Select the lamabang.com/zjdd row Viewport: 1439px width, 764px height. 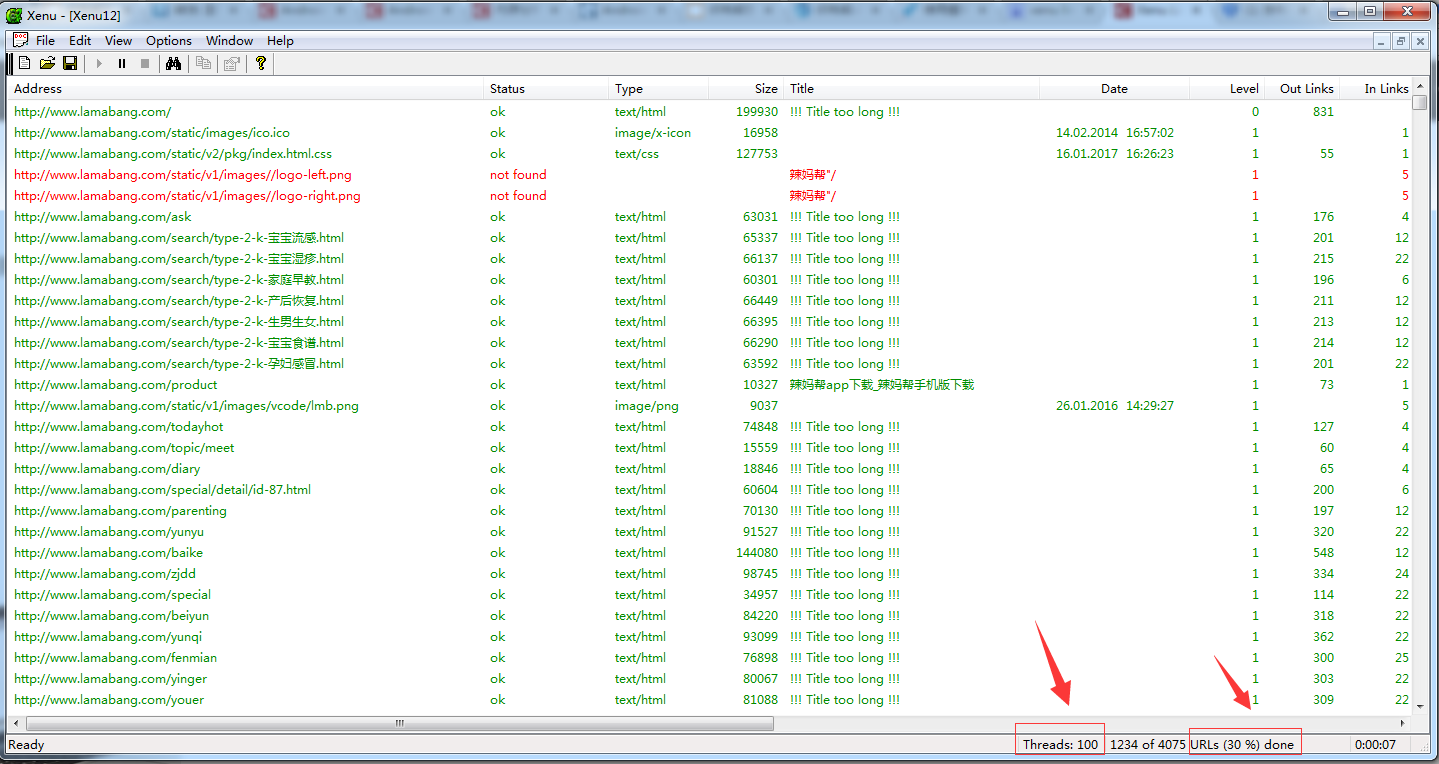(710, 574)
